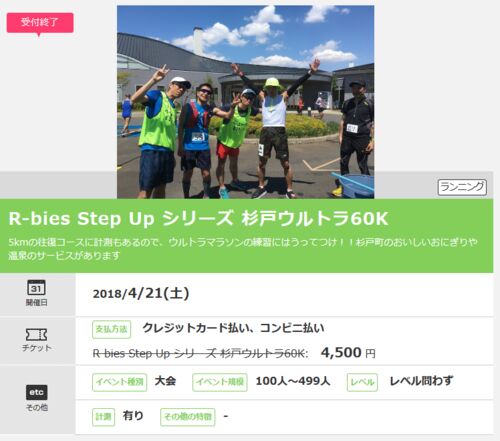Image resolution: width=500 pixels, height=441 pixels.
Task: Click the etc その他 icon
Action: click(x=37, y=392)
